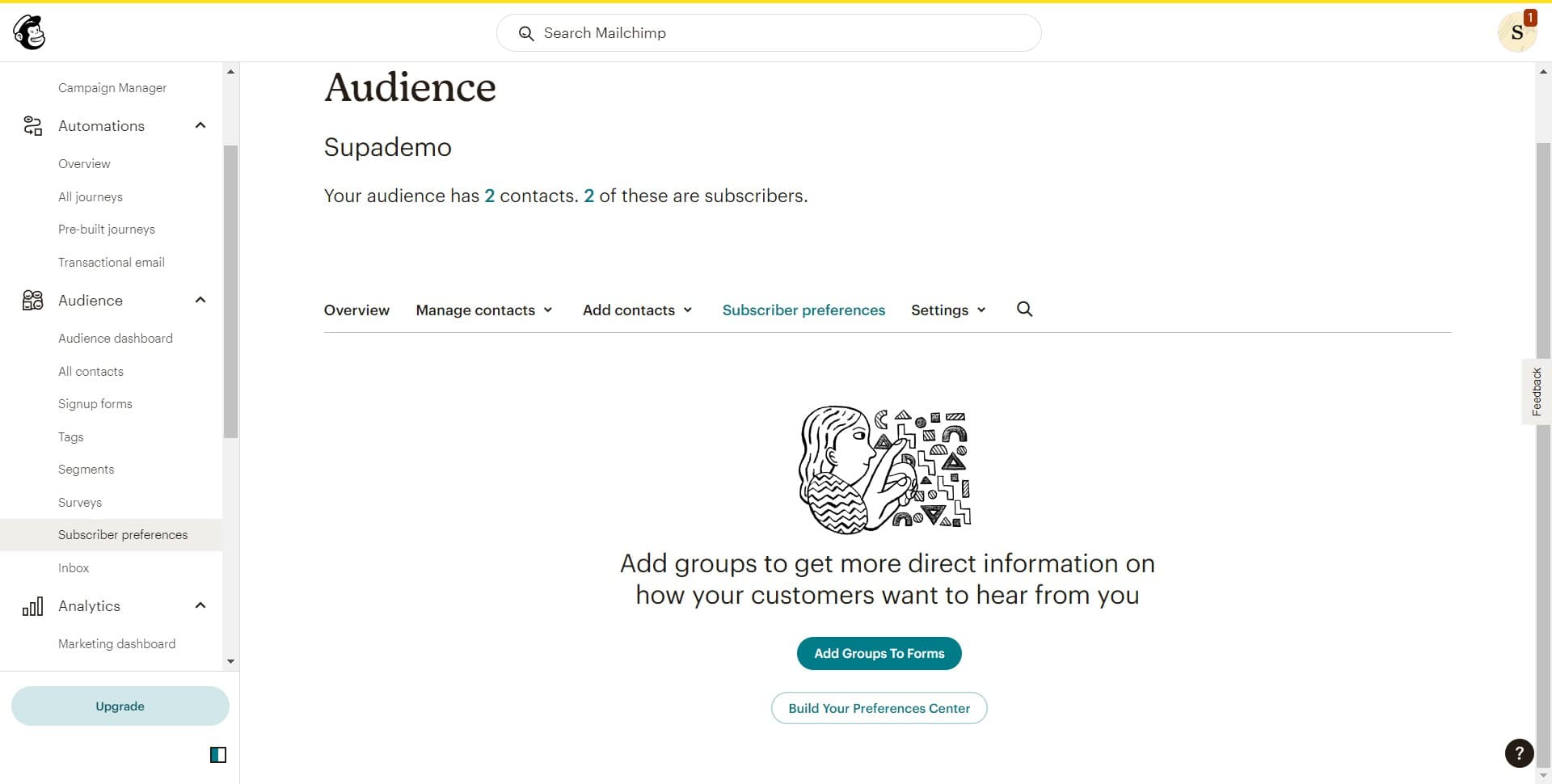The height and width of the screenshot is (784, 1552).
Task: Open the Add contacts dropdown
Action: [636, 310]
